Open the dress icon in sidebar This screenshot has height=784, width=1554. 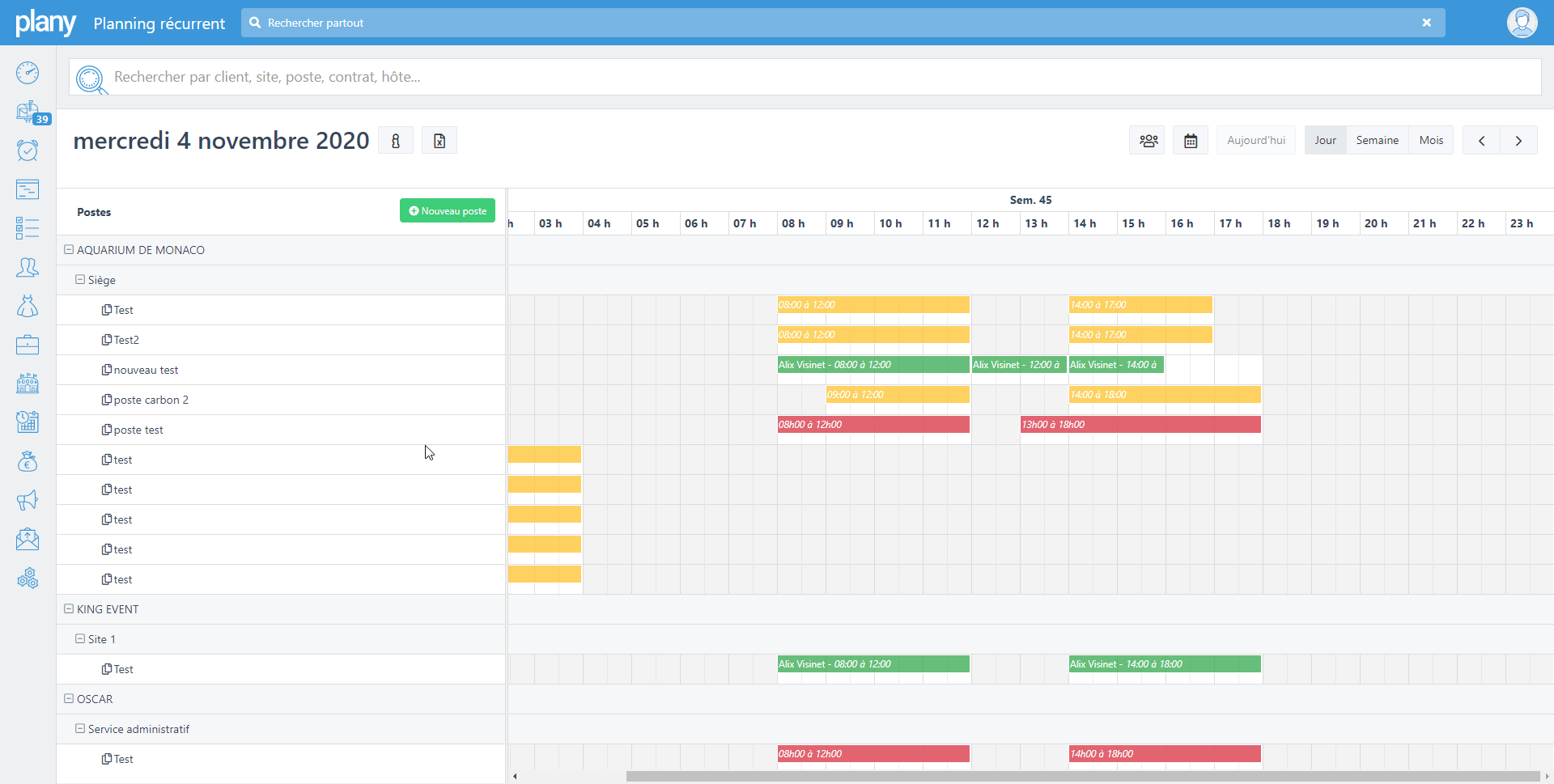(x=28, y=306)
